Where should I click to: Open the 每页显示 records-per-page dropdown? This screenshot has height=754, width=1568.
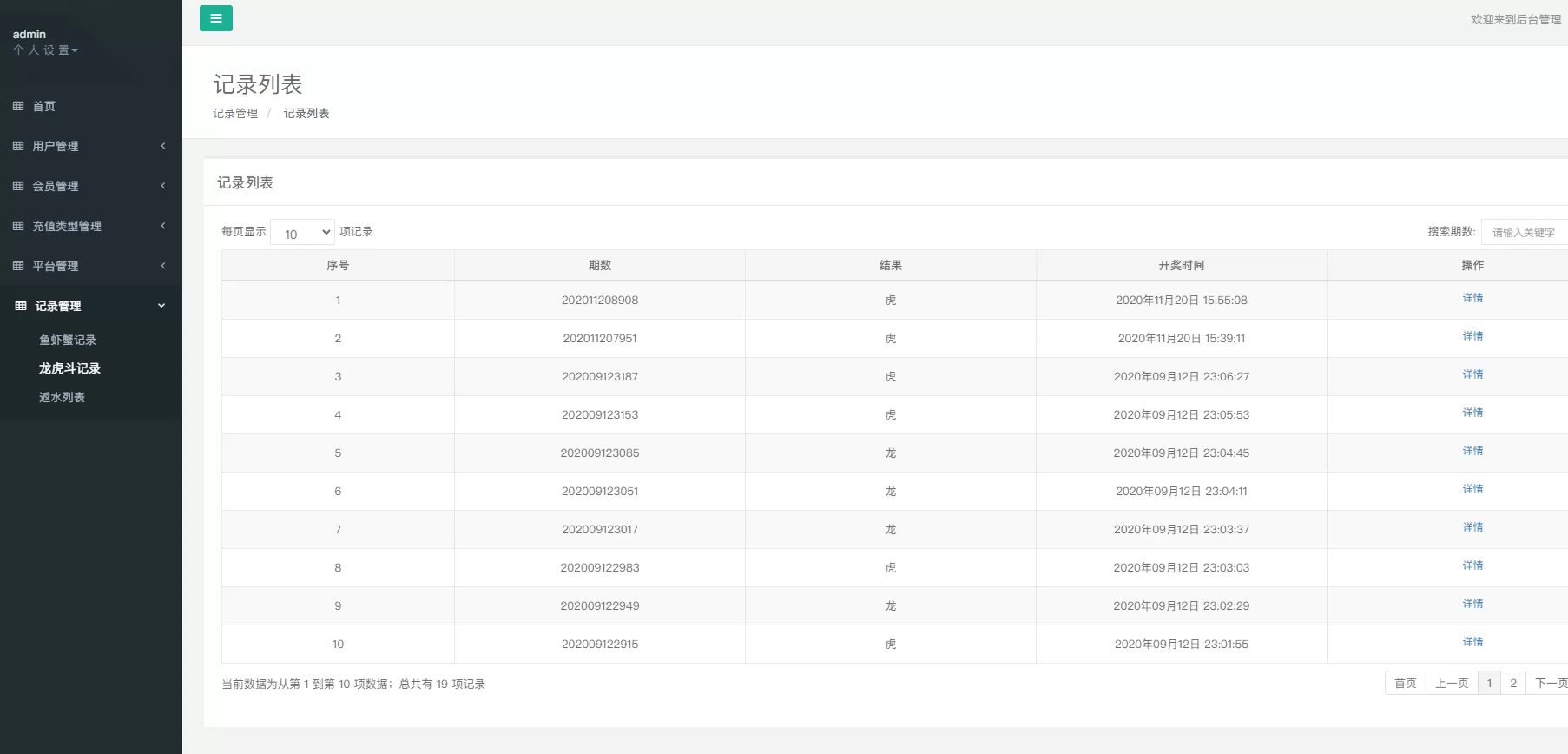coord(302,233)
